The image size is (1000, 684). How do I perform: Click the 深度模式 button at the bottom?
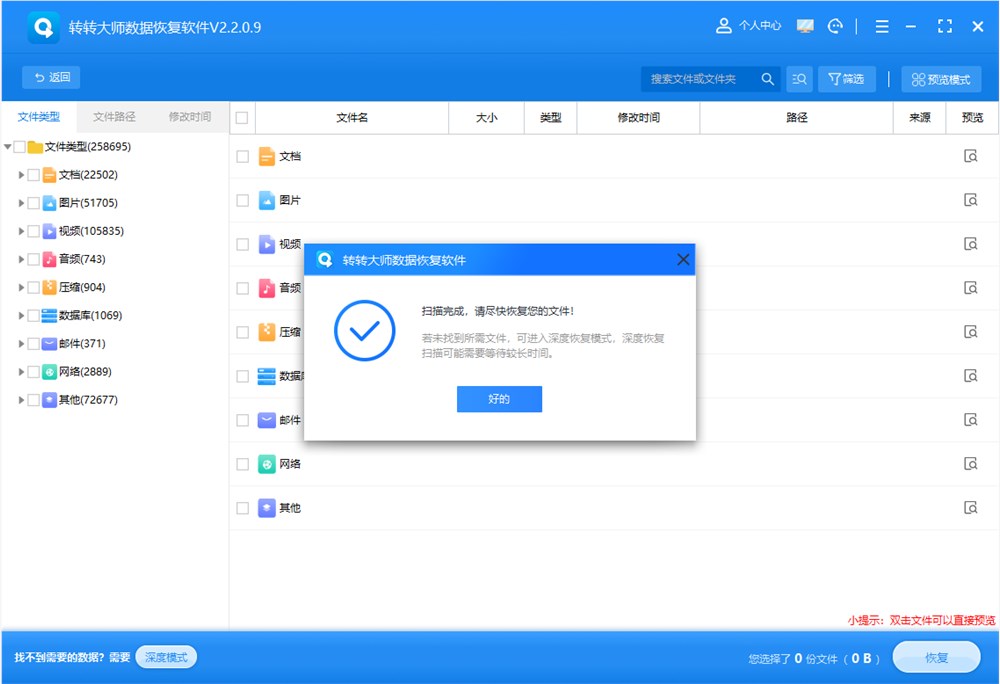coord(166,657)
